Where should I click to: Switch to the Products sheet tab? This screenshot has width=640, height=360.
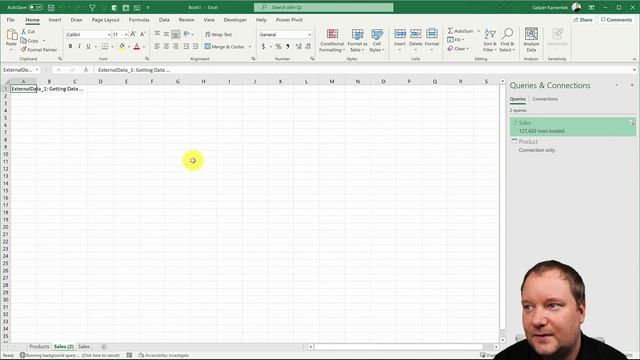point(39,347)
